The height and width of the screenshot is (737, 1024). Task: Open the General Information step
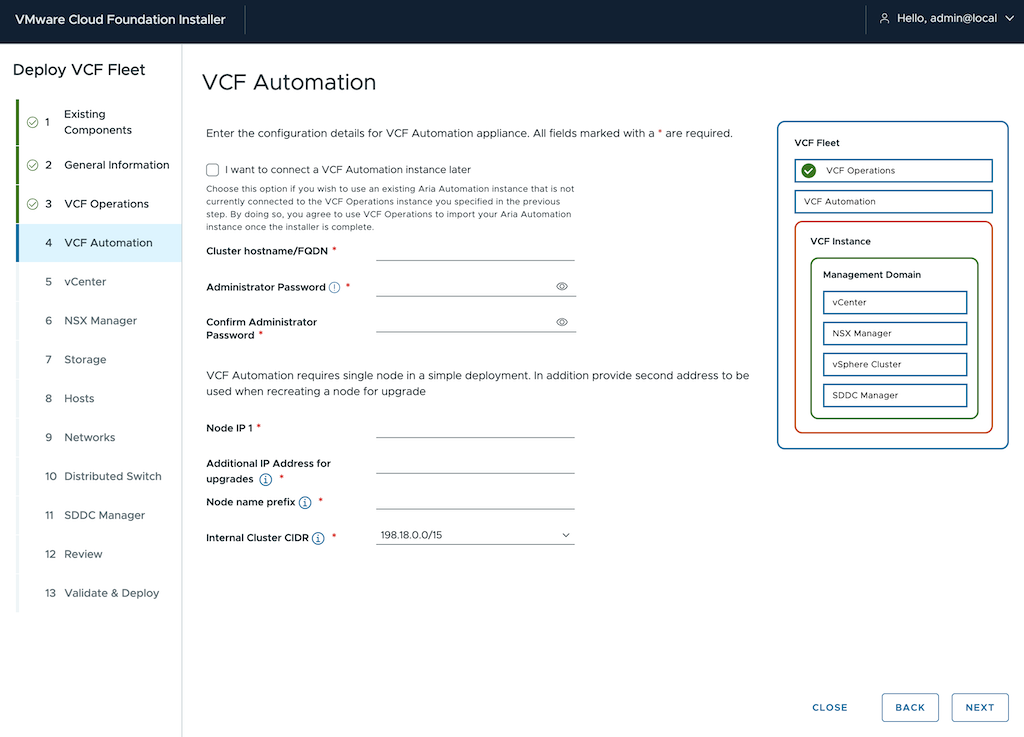(116, 165)
